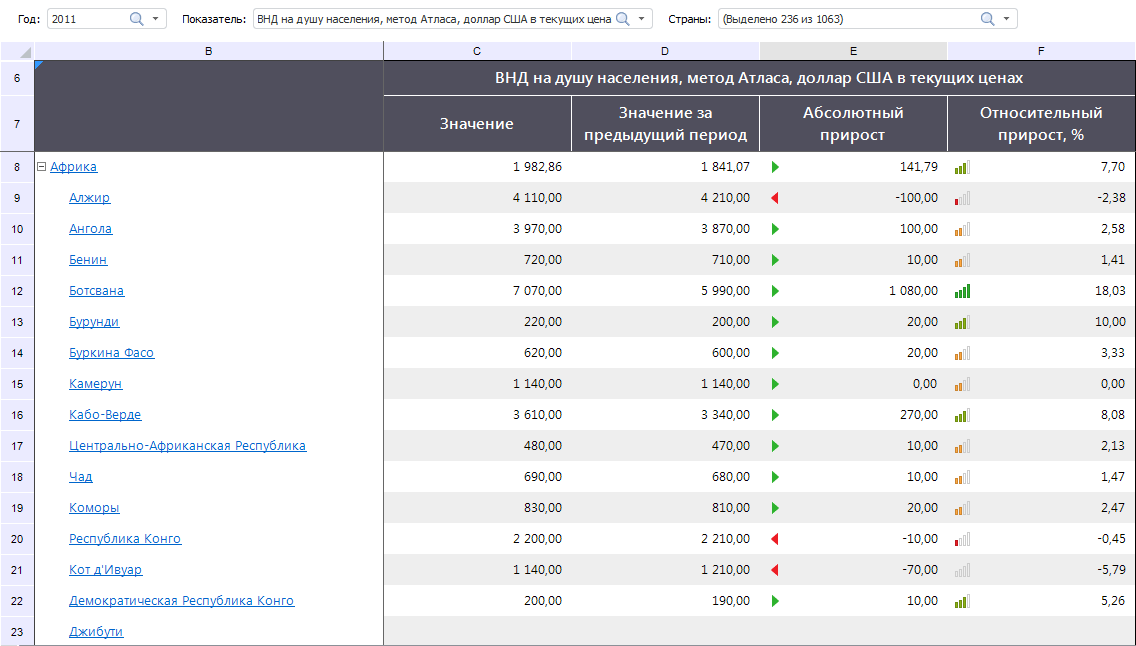The height and width of the screenshot is (646, 1136).
Task: Select column E header
Action: pyautogui.click(x=852, y=50)
